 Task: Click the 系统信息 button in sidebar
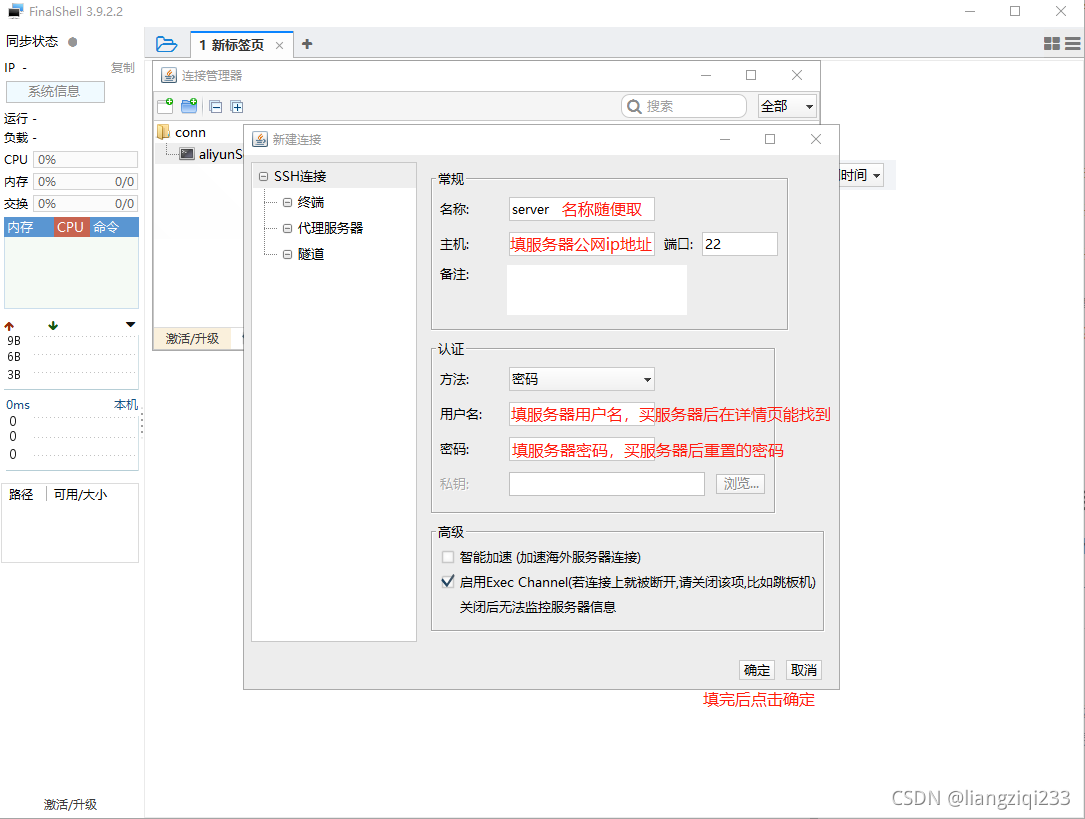click(x=55, y=91)
